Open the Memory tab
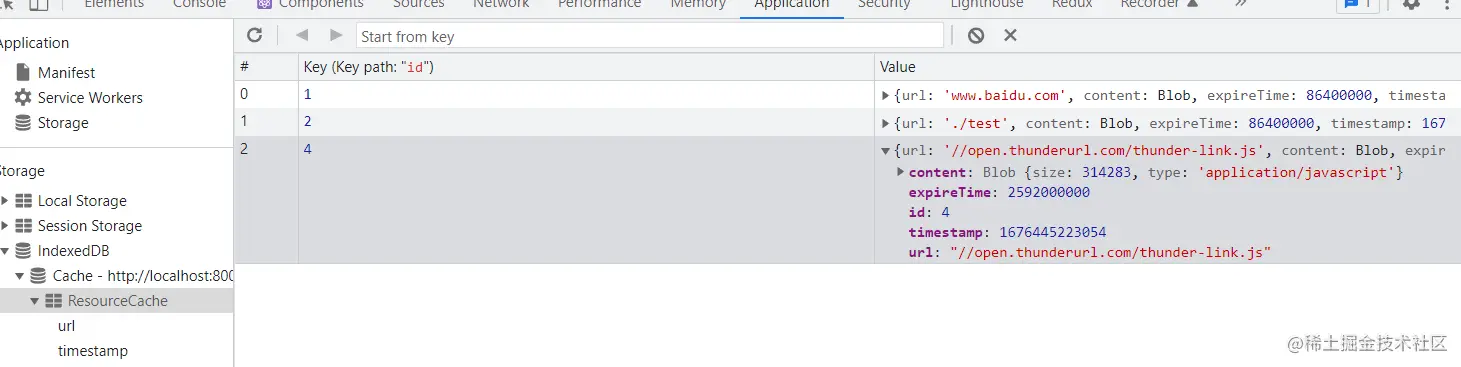Screen dimensions: 1461x367 [698, 5]
